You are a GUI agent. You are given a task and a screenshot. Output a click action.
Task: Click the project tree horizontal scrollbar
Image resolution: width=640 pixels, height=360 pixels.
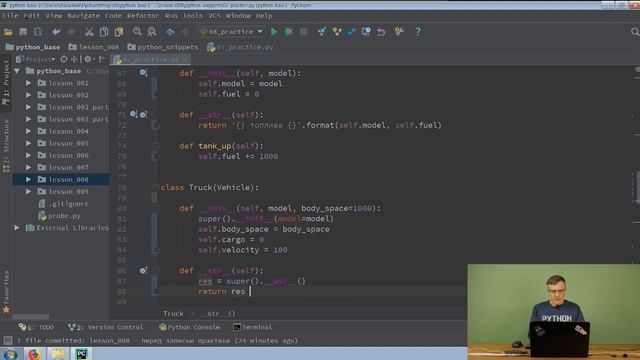click(x=31, y=317)
